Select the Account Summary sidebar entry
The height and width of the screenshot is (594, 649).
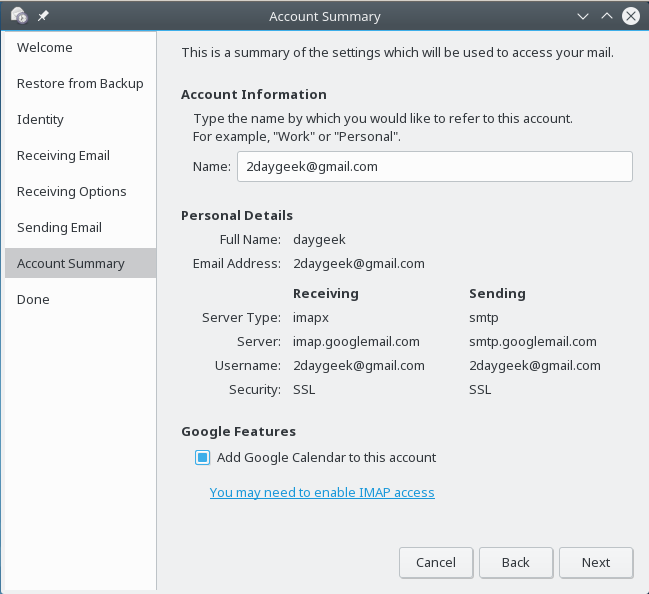71,264
